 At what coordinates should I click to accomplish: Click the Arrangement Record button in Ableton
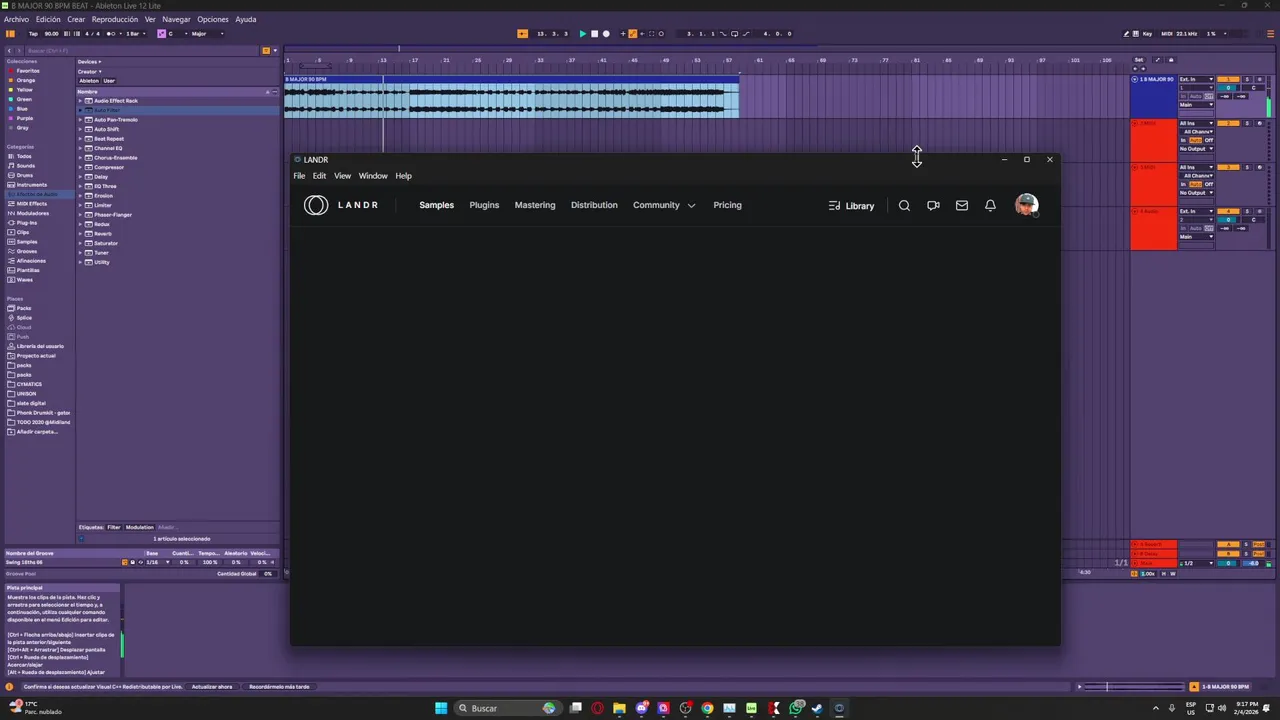[x=606, y=34]
